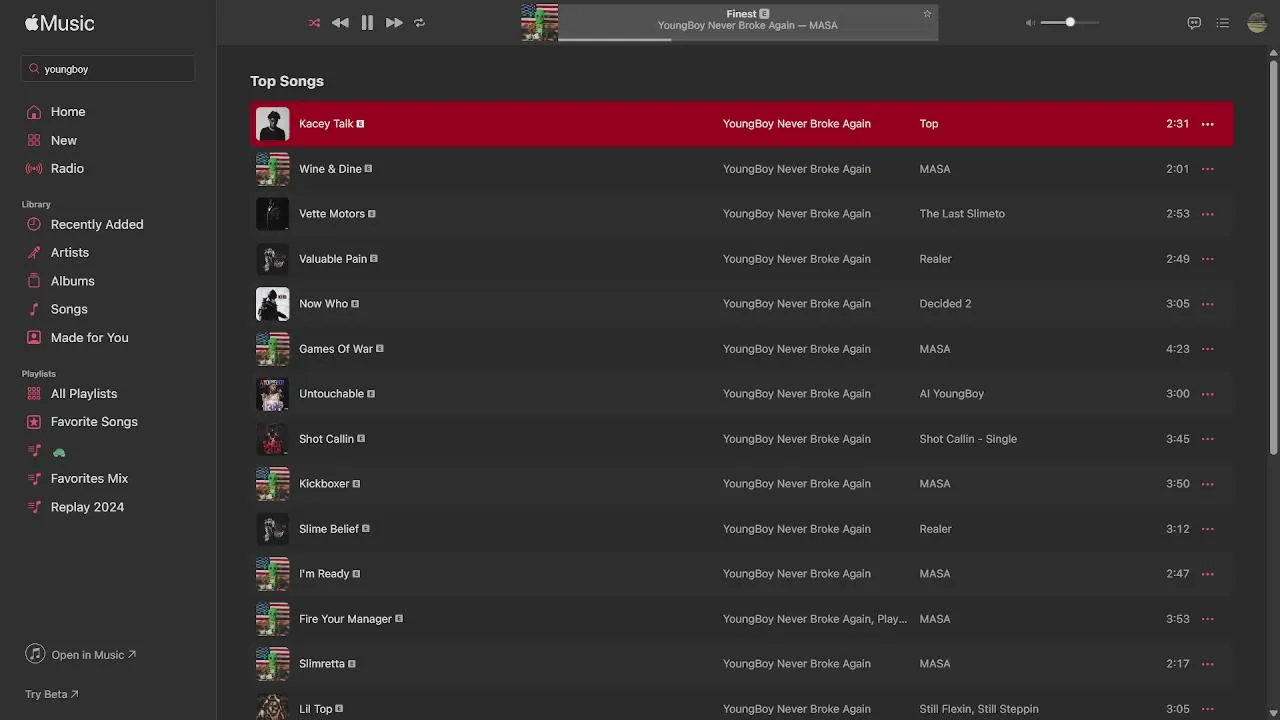
Task: Open Still Flexin, Still Steppin album
Action: point(979,709)
